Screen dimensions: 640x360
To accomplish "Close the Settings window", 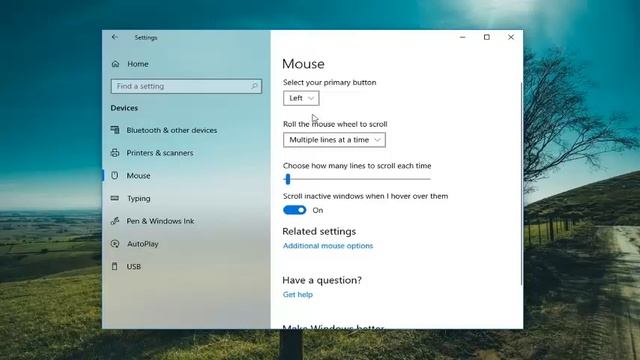I will pyautogui.click(x=511, y=37).
